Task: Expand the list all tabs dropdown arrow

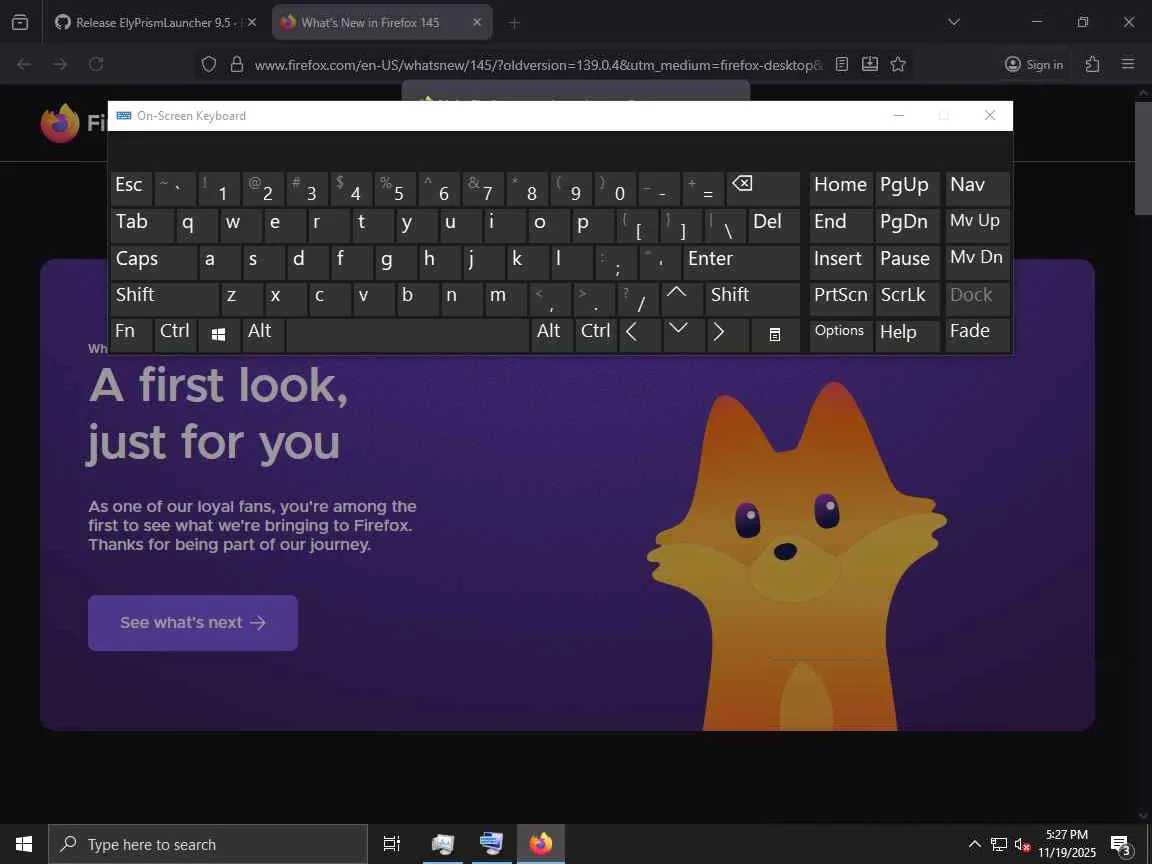Action: (x=954, y=22)
